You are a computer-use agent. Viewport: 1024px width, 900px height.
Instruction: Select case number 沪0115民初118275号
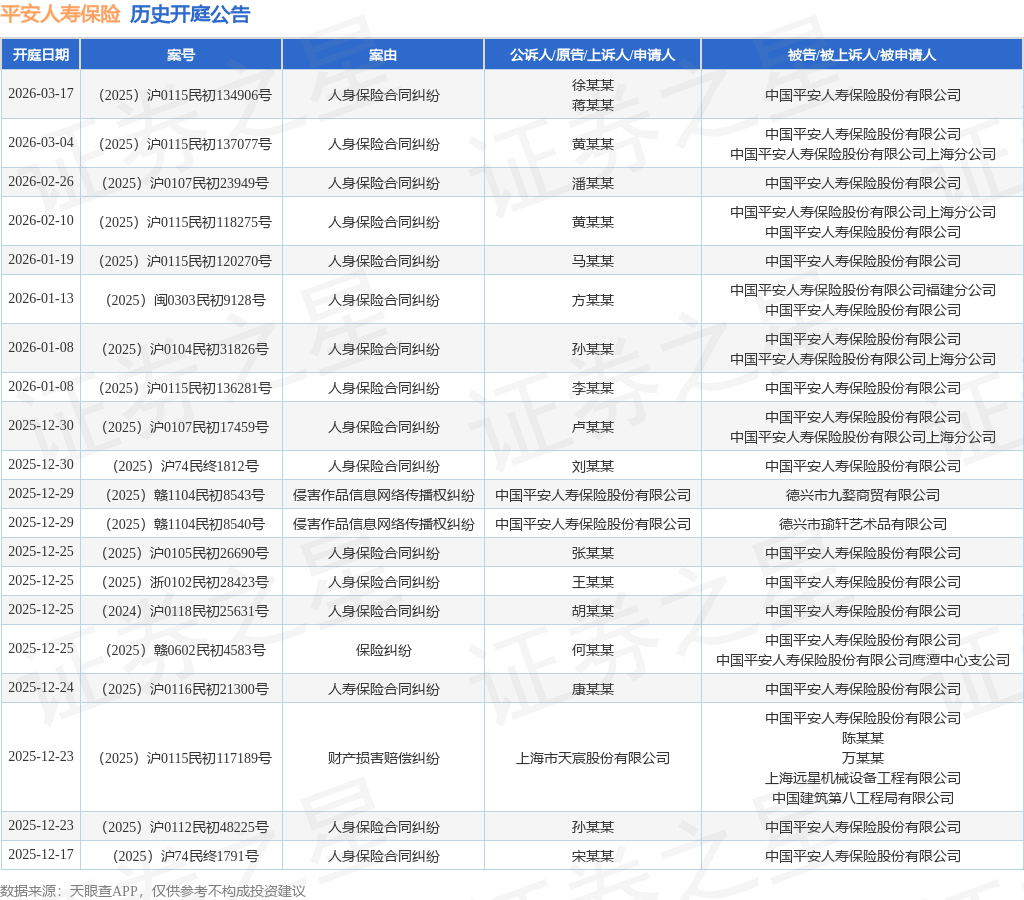[x=185, y=222]
